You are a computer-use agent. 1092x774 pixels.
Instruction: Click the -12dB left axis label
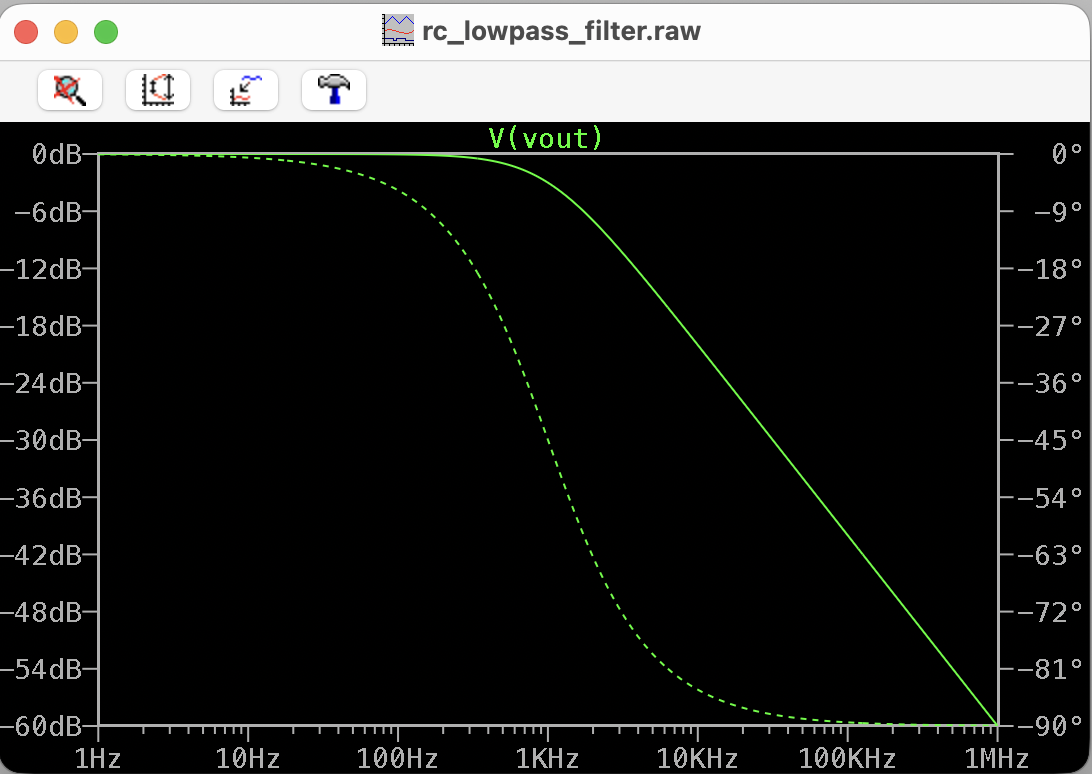(x=41, y=269)
